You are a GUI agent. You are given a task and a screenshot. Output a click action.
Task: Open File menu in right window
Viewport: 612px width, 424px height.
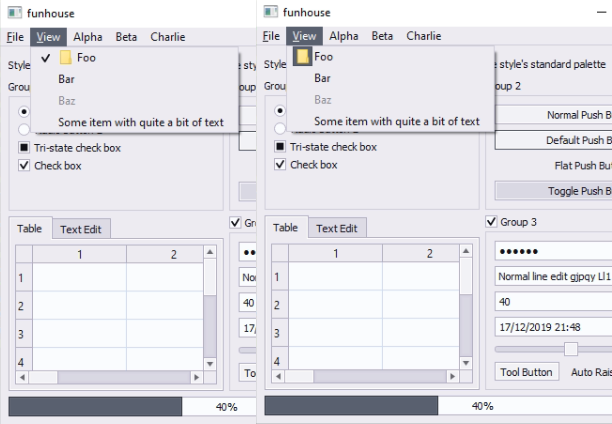(x=271, y=36)
